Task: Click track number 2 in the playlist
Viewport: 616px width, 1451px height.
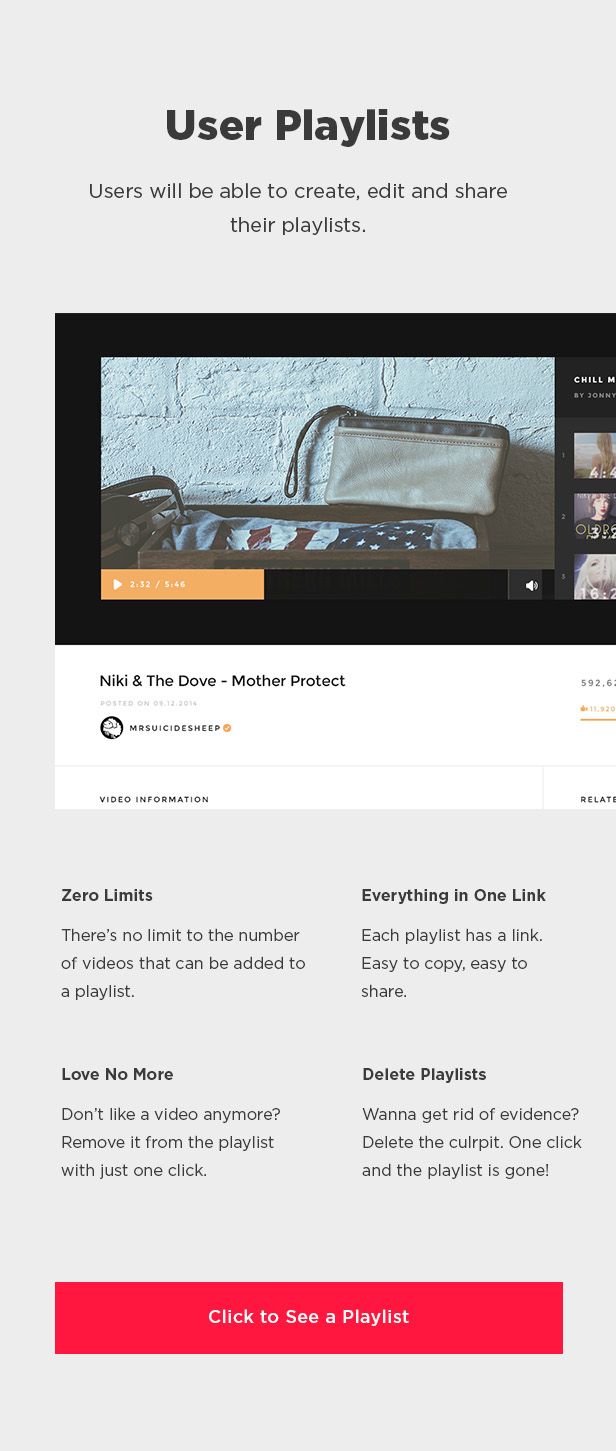Action: coord(563,517)
